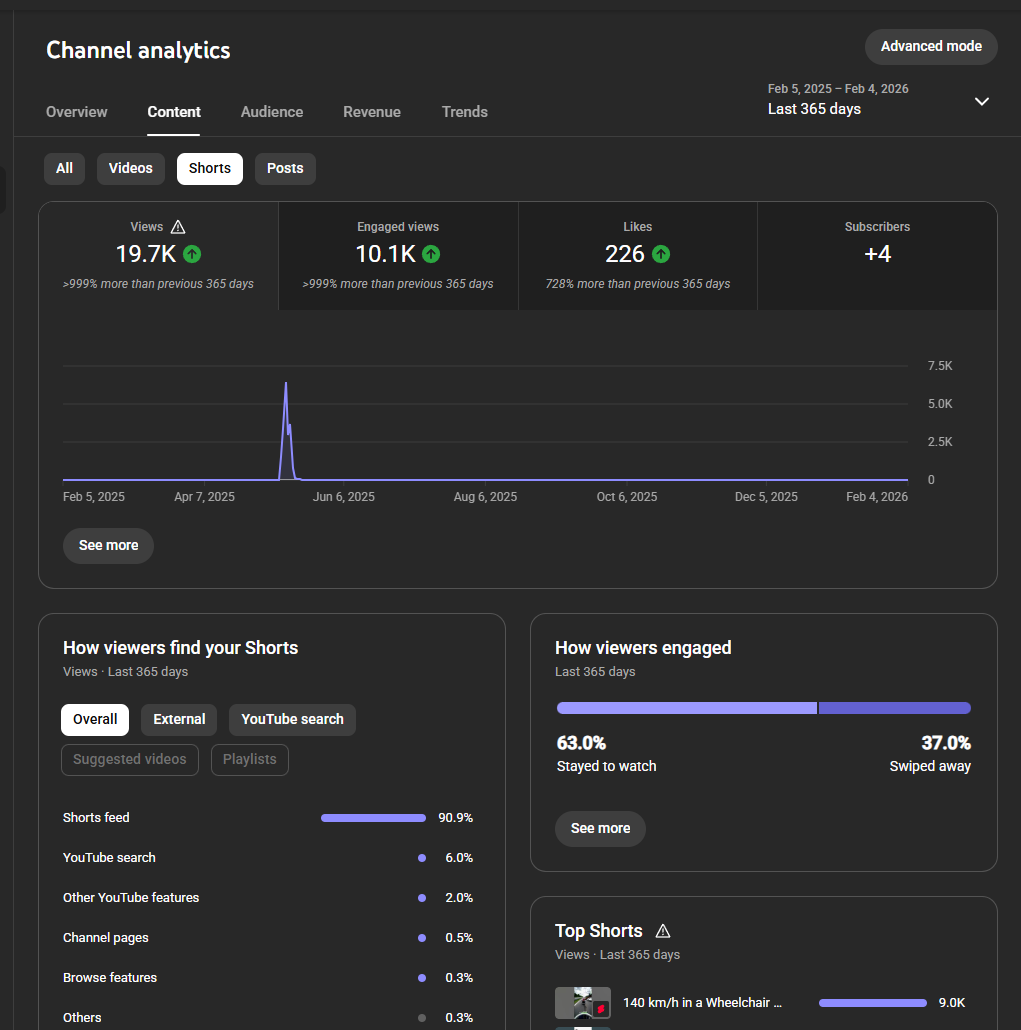Select the YouTube search traffic source chip

pos(292,719)
